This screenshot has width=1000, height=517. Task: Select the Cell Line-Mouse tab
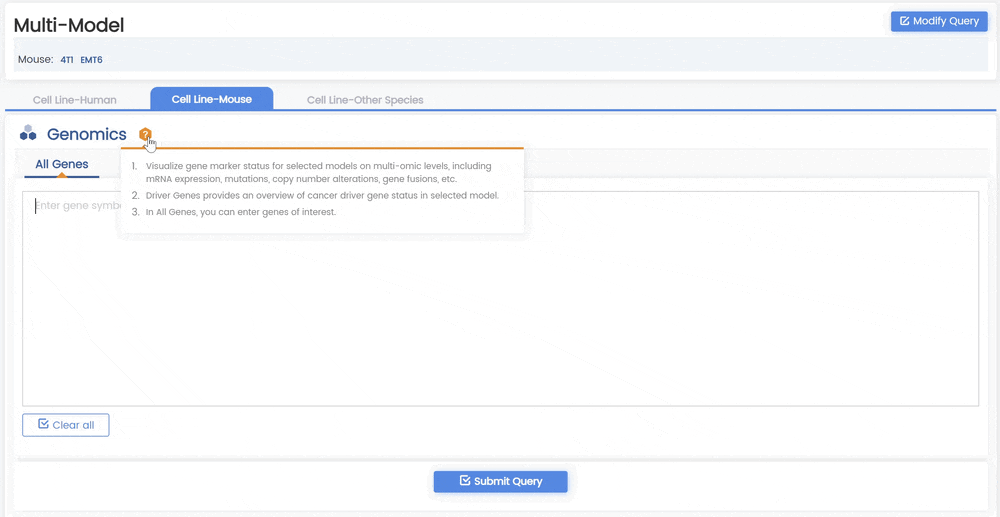pos(211,99)
